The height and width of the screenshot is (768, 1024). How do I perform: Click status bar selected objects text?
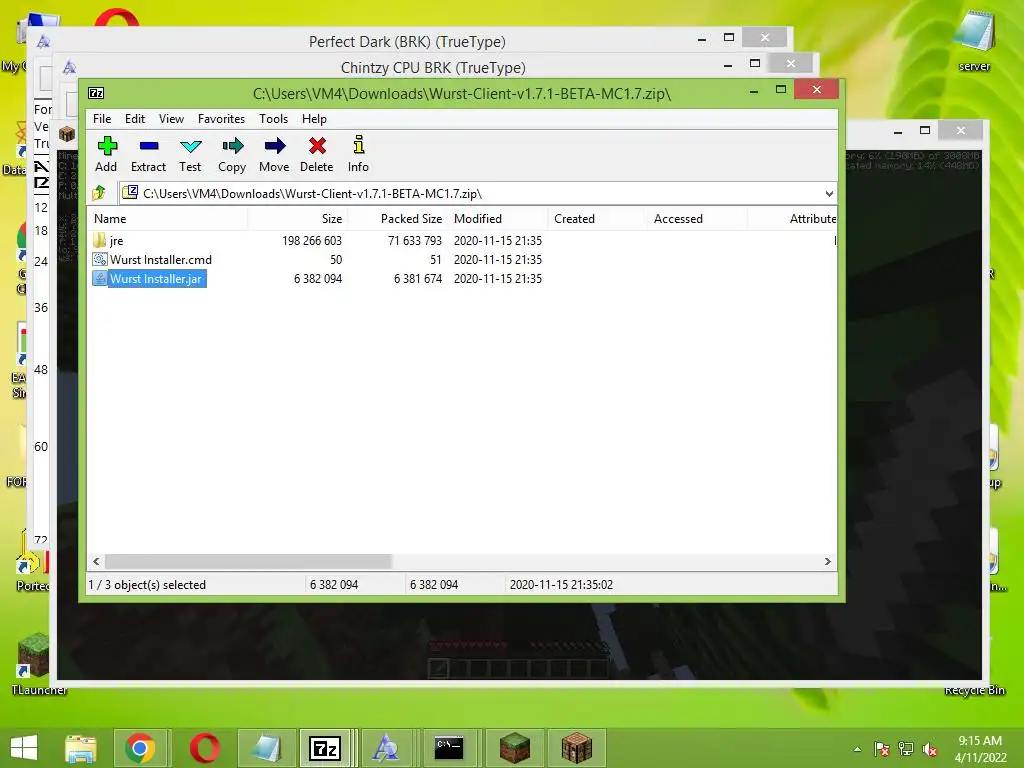(x=147, y=584)
